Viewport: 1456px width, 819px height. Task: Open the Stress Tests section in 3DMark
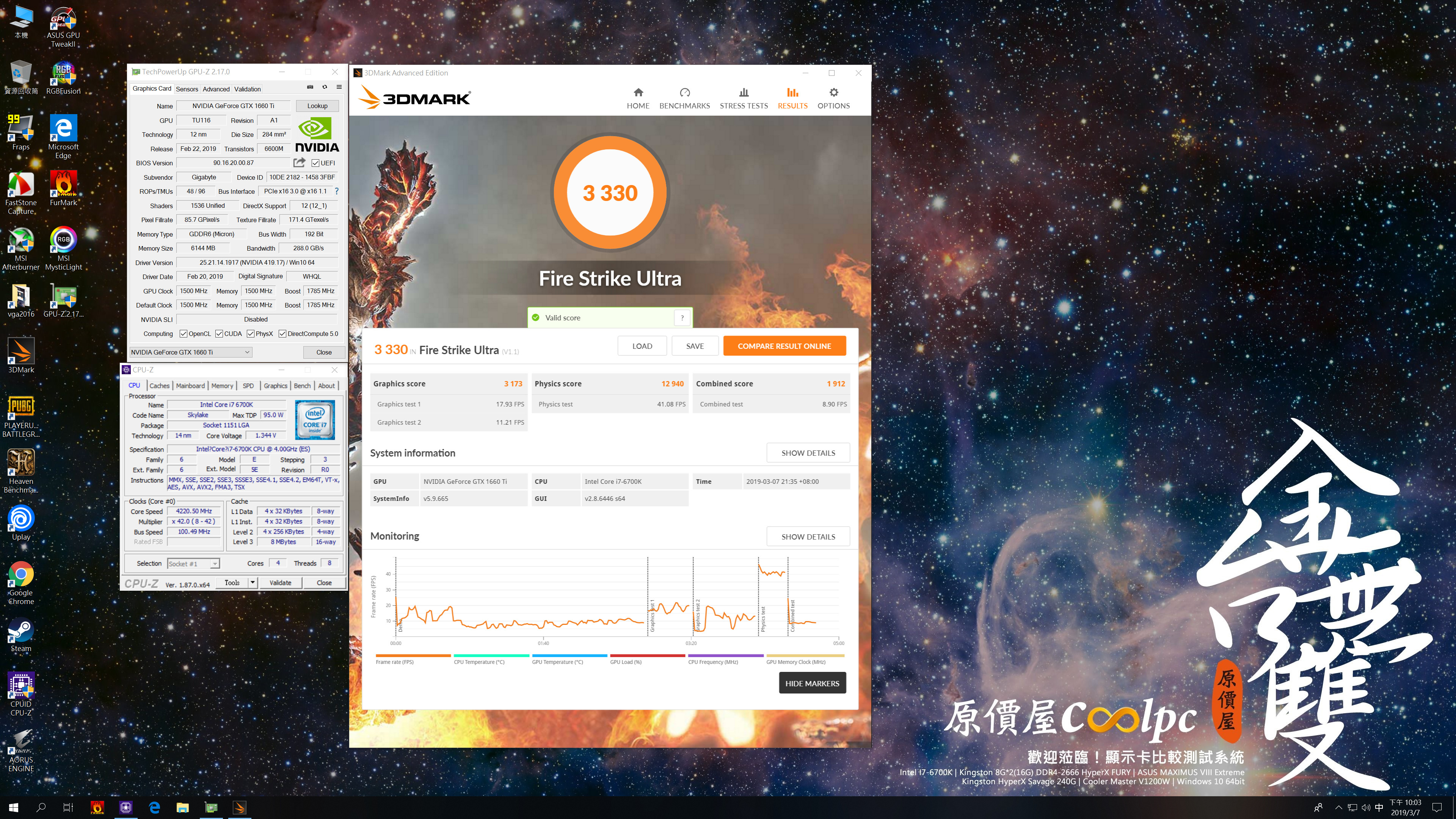point(744,98)
